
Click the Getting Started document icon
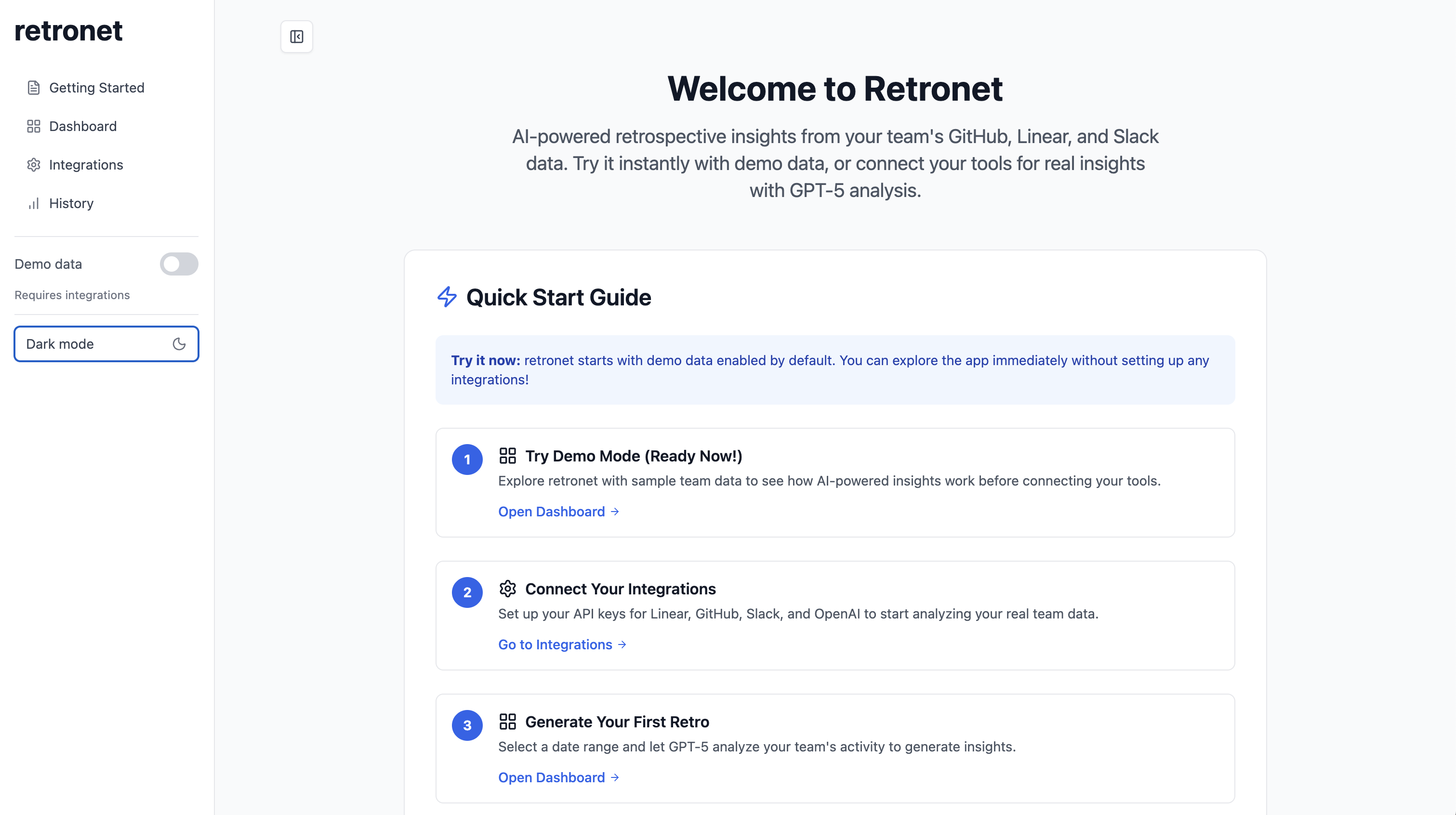[x=33, y=88]
